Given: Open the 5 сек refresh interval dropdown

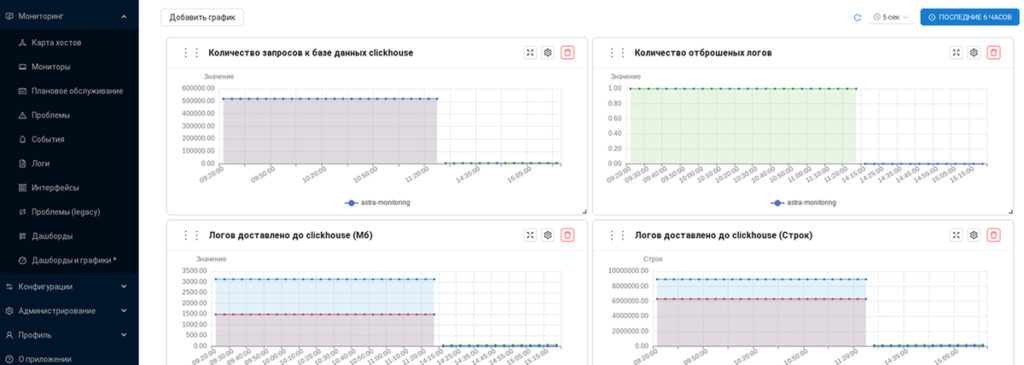Looking at the screenshot, I should click(x=892, y=18).
